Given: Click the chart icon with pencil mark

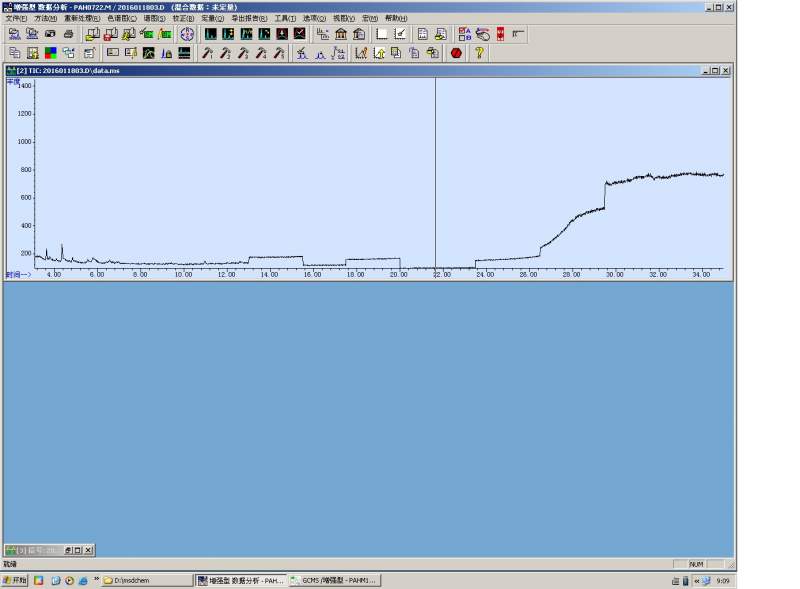Looking at the screenshot, I should [400, 34].
